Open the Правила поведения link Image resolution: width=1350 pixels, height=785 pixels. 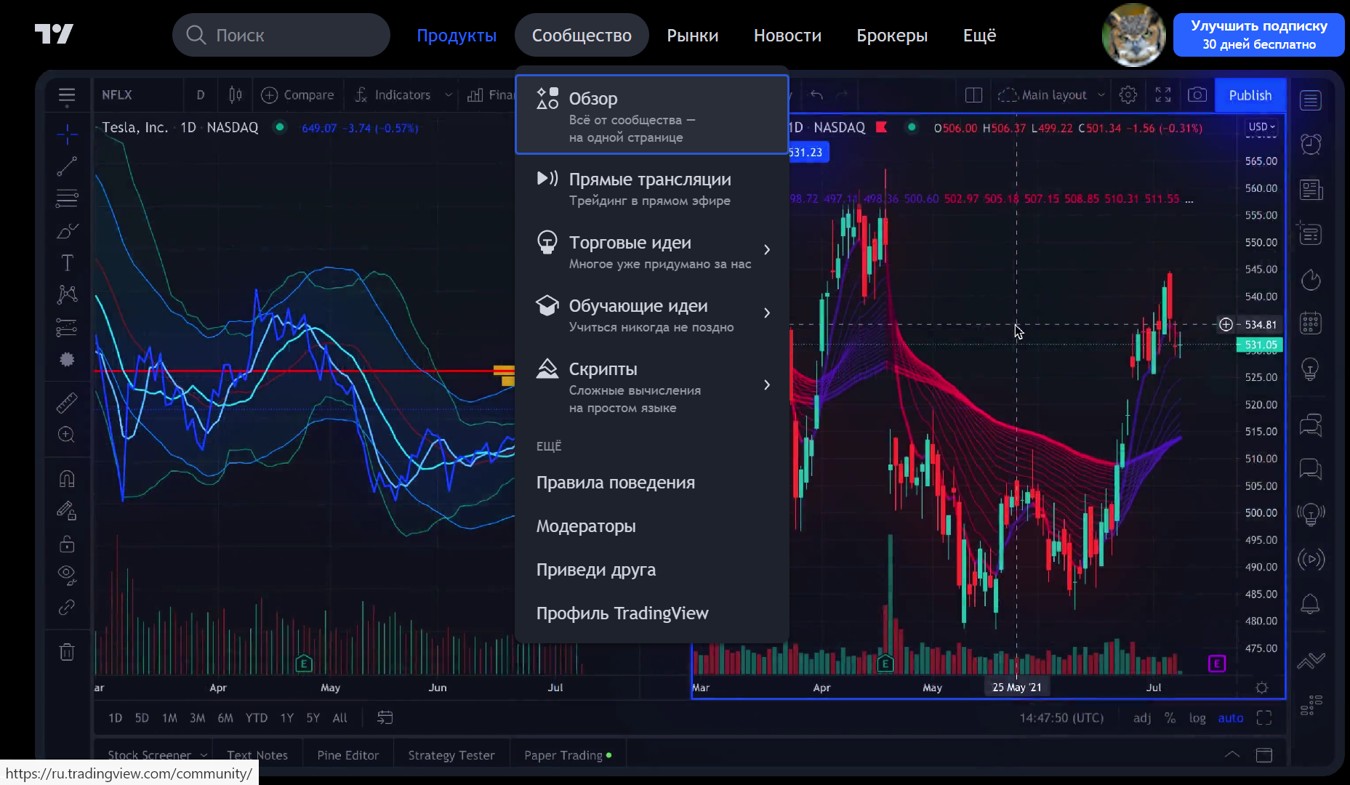pos(615,482)
